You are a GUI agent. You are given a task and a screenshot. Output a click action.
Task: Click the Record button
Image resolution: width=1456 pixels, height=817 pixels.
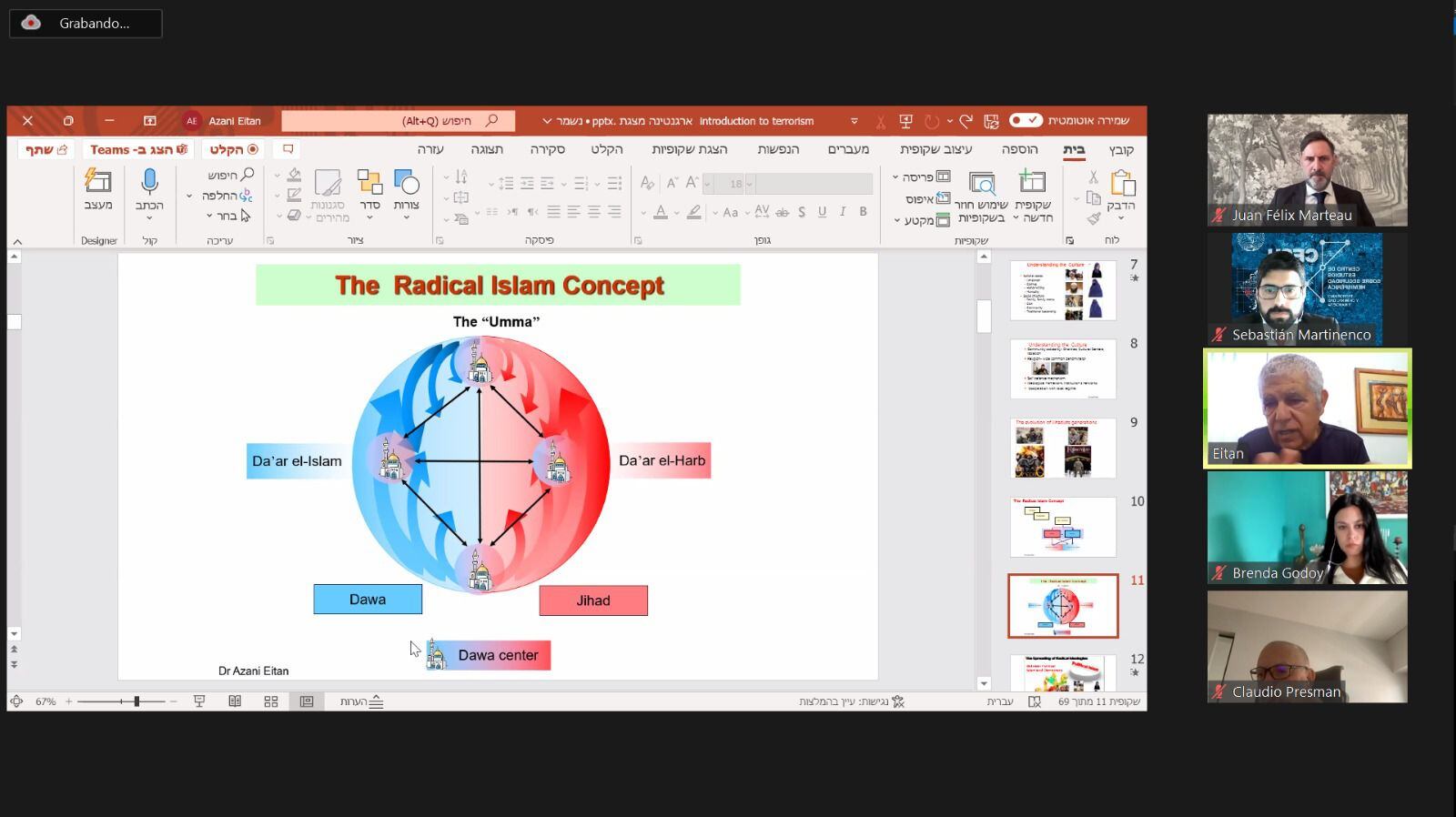(234, 149)
